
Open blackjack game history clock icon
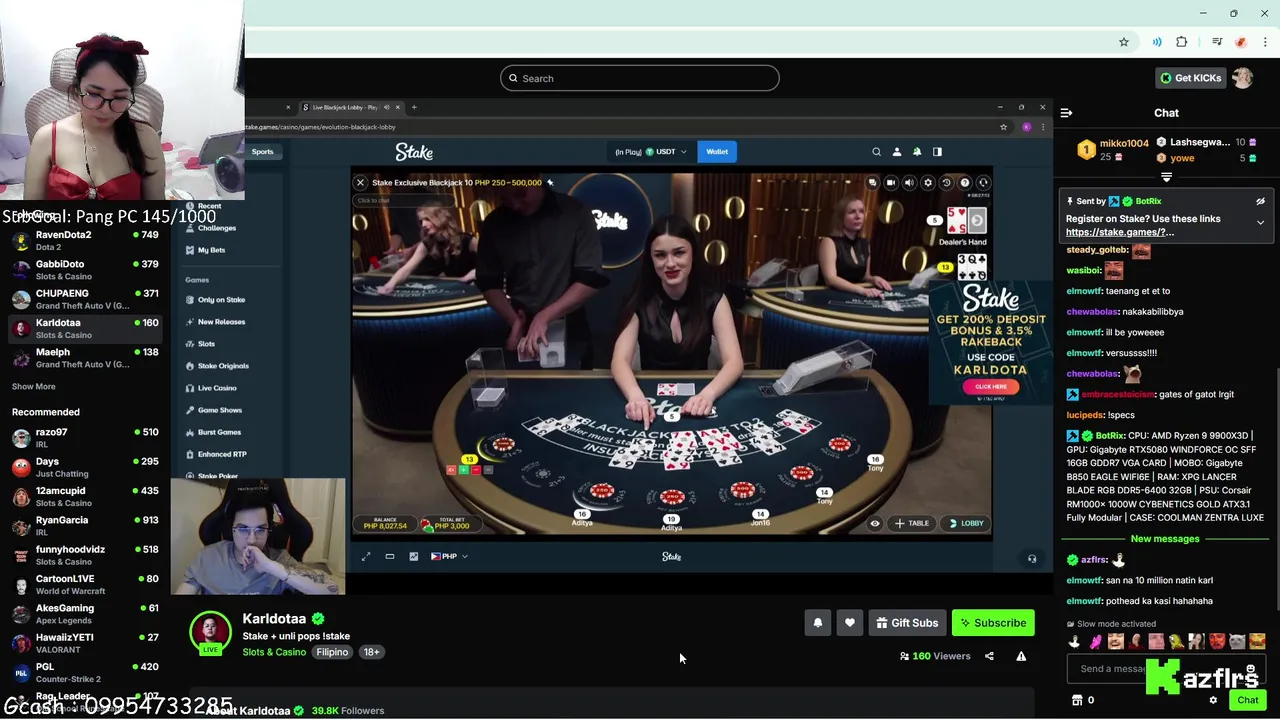(946, 183)
